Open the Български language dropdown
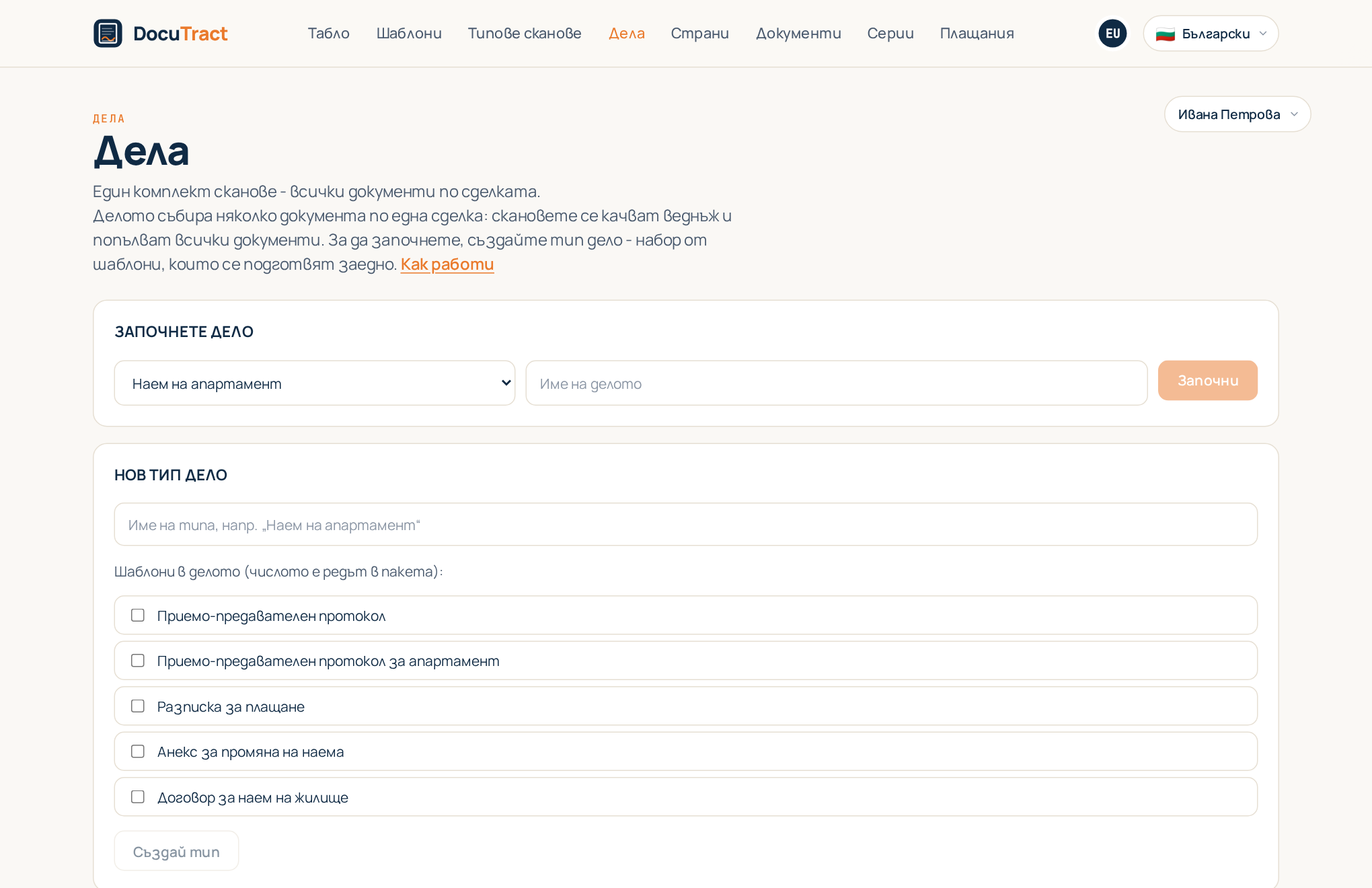The height and width of the screenshot is (888, 1372). 1211,33
